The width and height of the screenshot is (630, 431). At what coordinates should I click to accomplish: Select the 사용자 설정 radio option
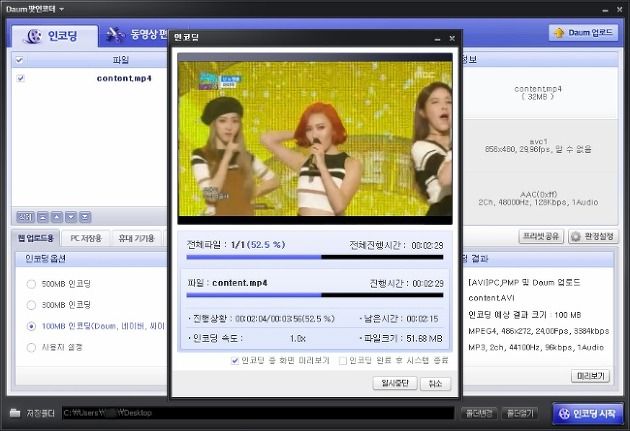click(31, 347)
